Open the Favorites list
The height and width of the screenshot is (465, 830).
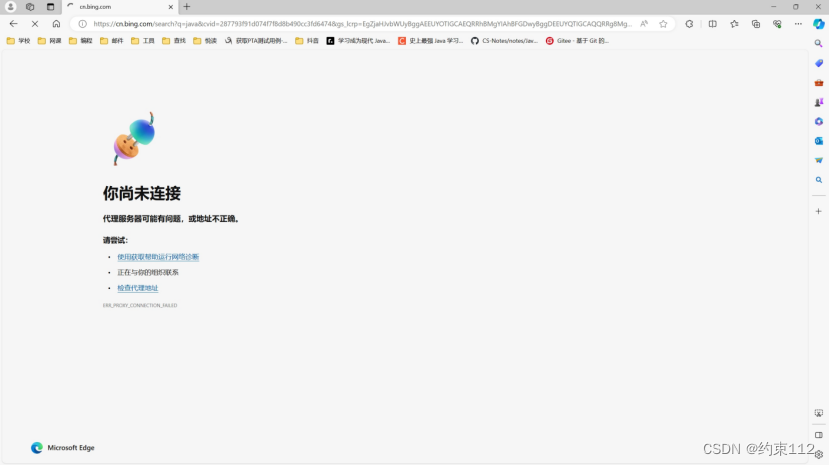pyautogui.click(x=734, y=24)
